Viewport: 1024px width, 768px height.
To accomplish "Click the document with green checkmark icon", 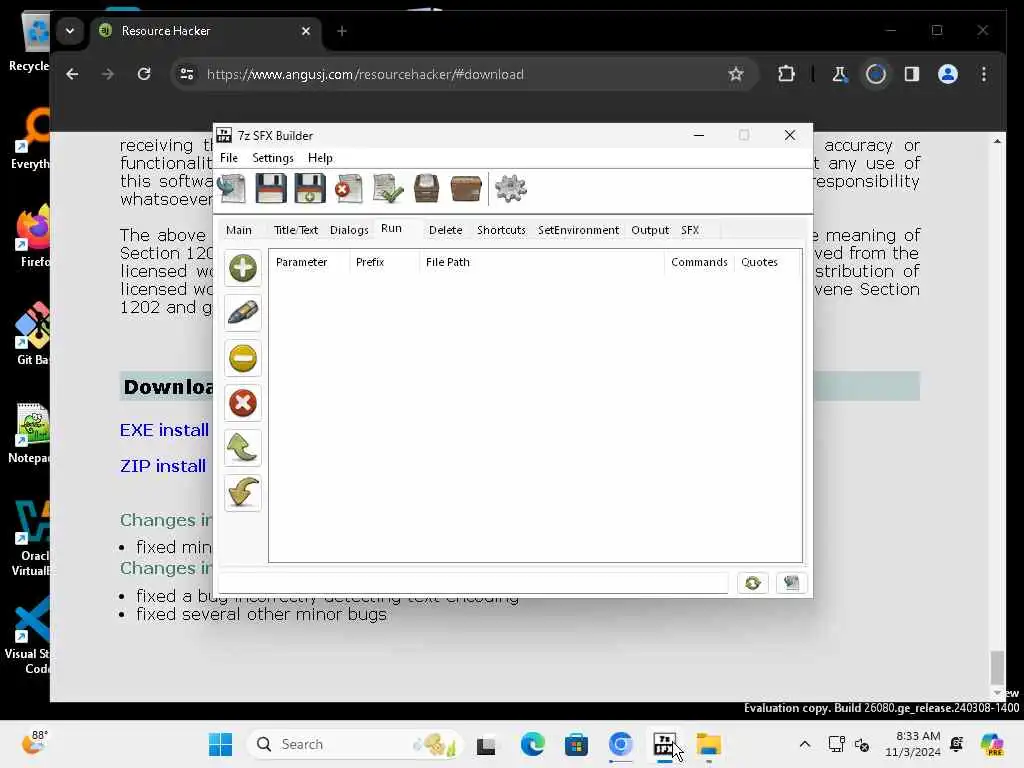I will [x=388, y=189].
